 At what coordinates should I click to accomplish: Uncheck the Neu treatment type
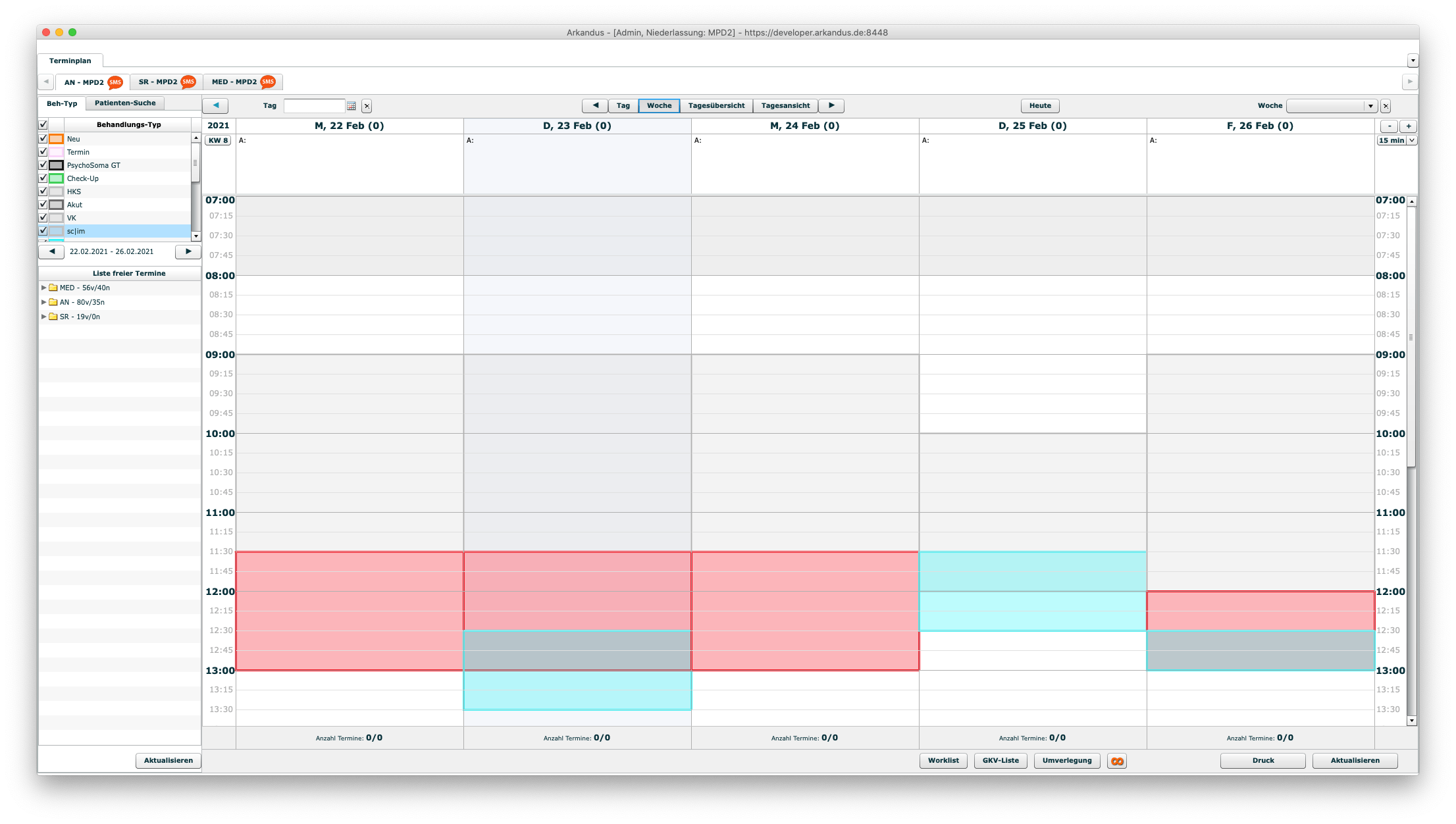point(43,139)
